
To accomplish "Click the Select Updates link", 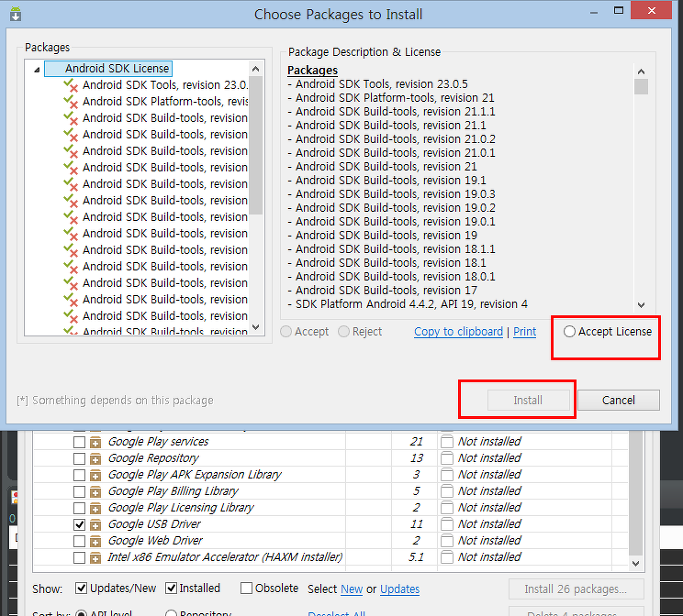I will [x=399, y=589].
